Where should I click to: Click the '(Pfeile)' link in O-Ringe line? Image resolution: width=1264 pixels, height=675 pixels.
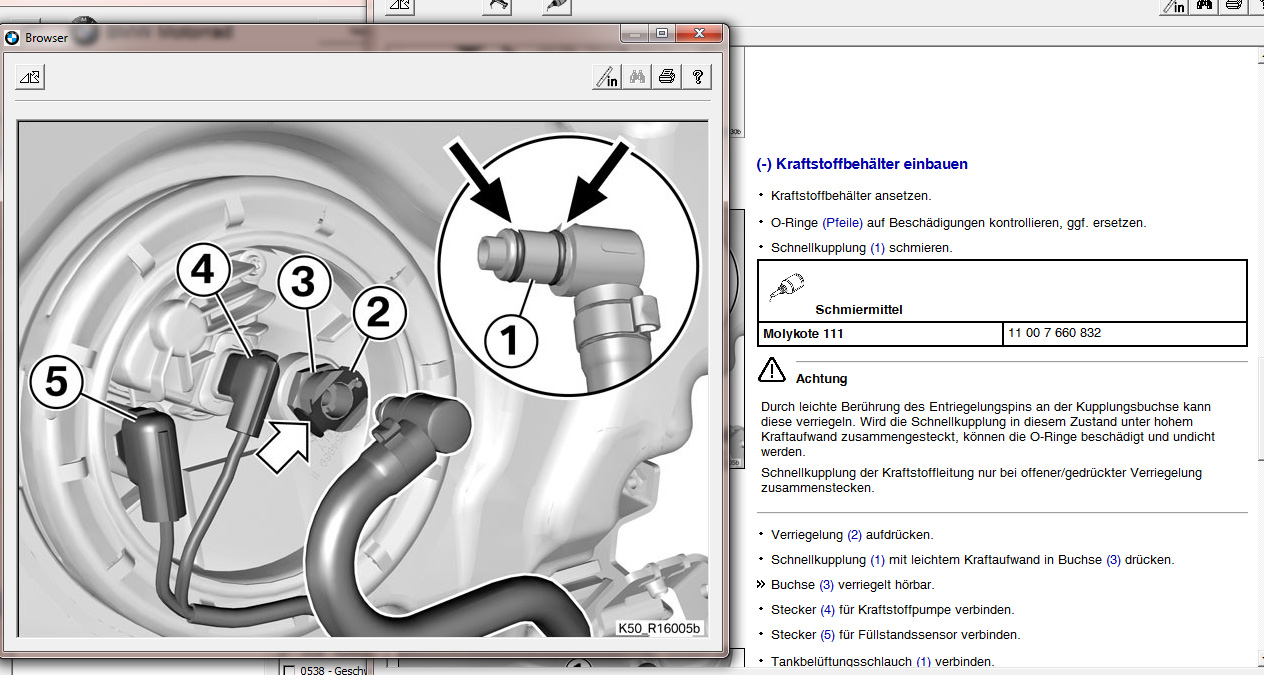pos(841,223)
